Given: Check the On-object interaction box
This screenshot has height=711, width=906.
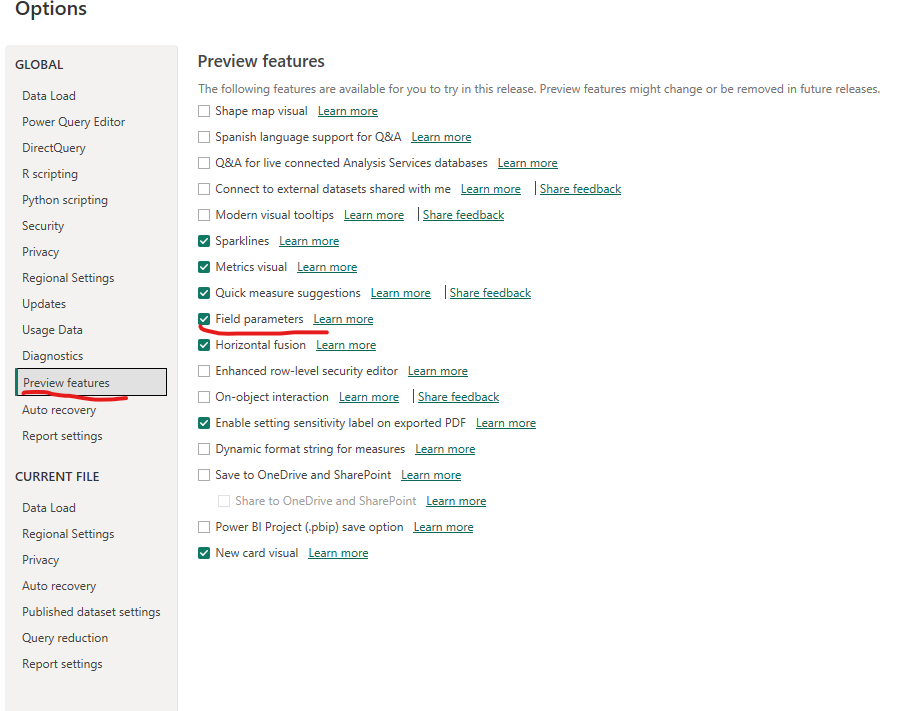Looking at the screenshot, I should coord(203,397).
